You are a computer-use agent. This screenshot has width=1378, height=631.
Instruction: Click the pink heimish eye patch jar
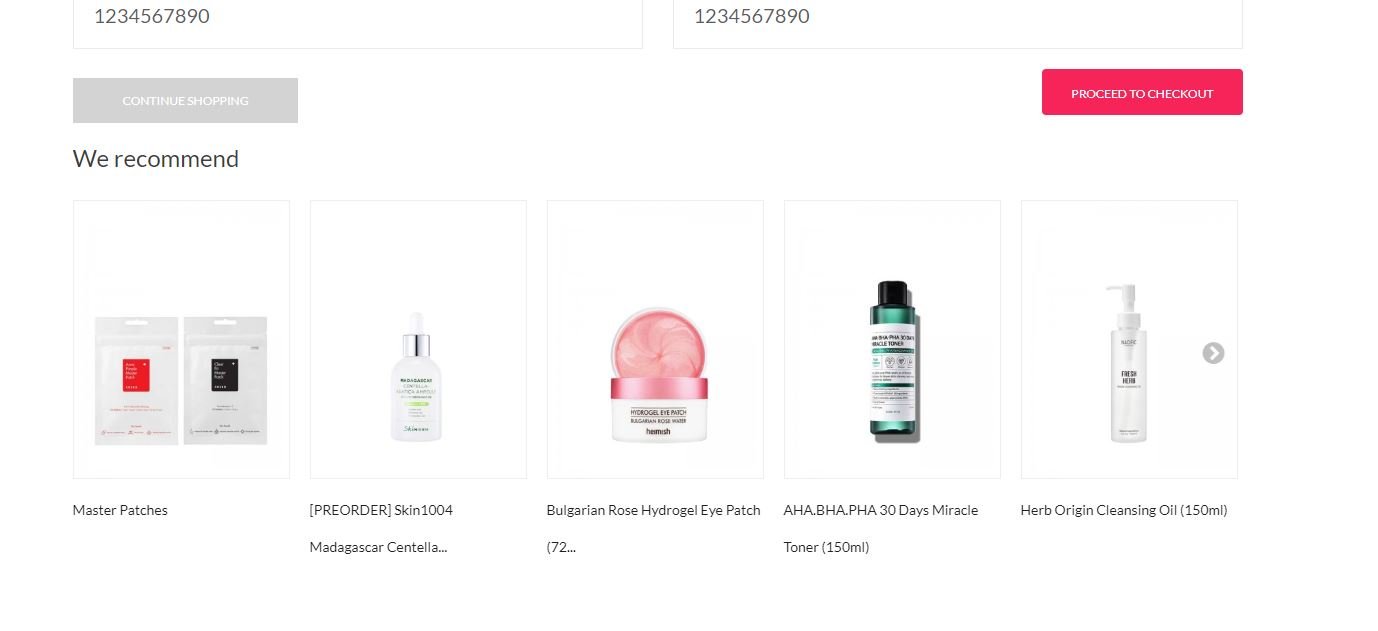[x=660, y=374]
